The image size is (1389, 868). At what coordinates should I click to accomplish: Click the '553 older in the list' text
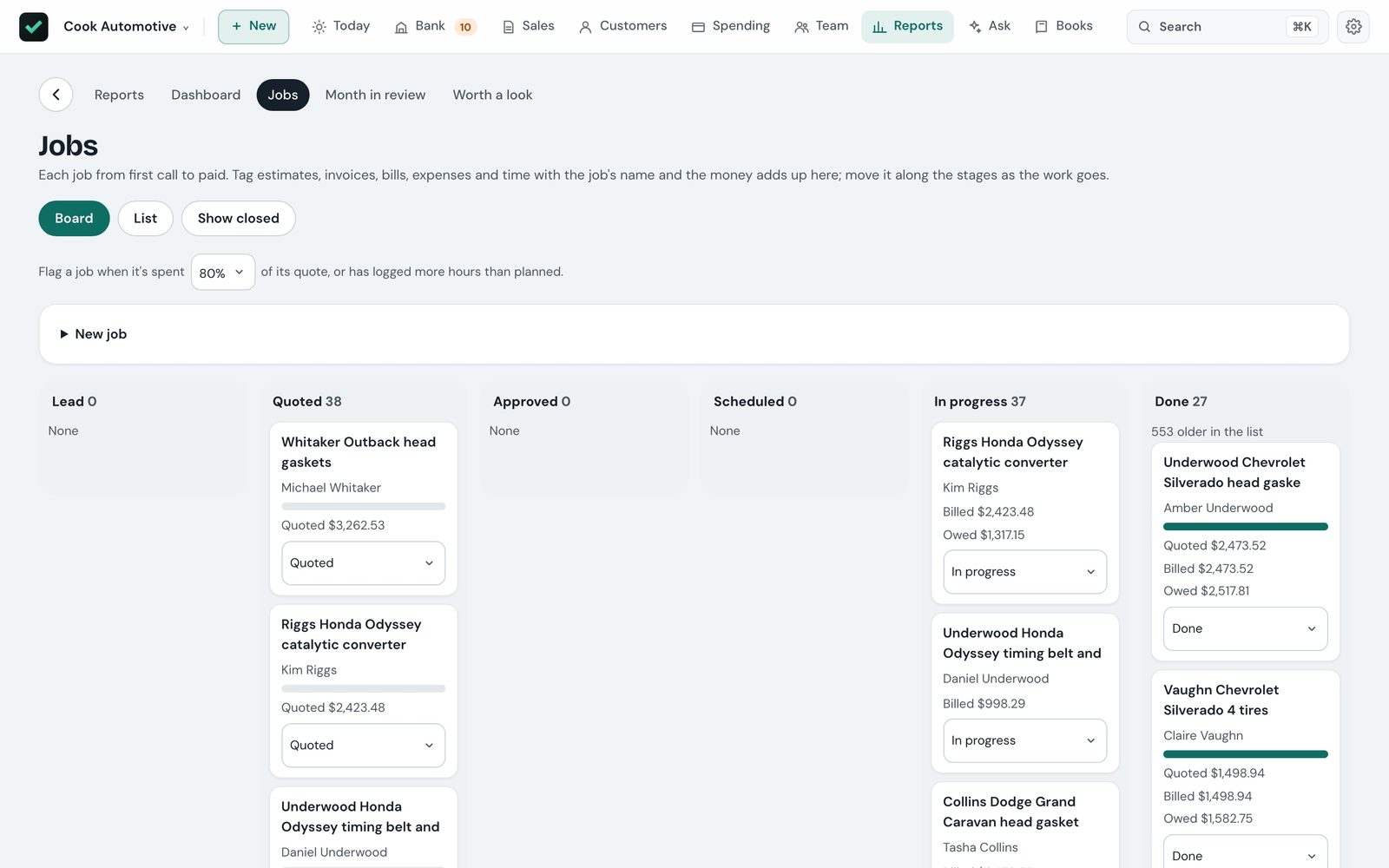1207,431
